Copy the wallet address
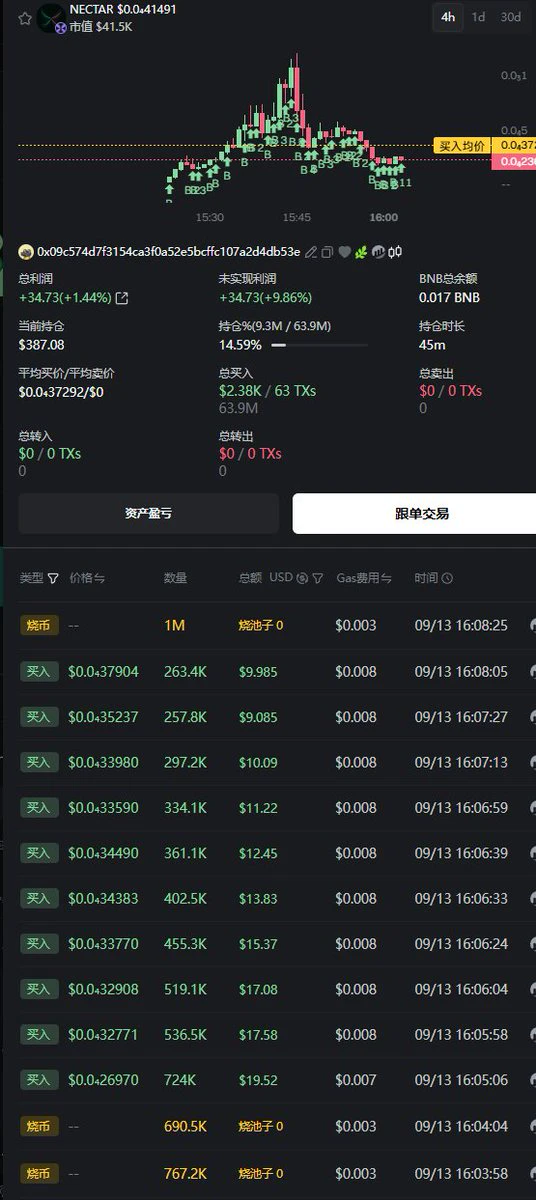Image resolution: width=536 pixels, height=1200 pixels. tap(327, 252)
